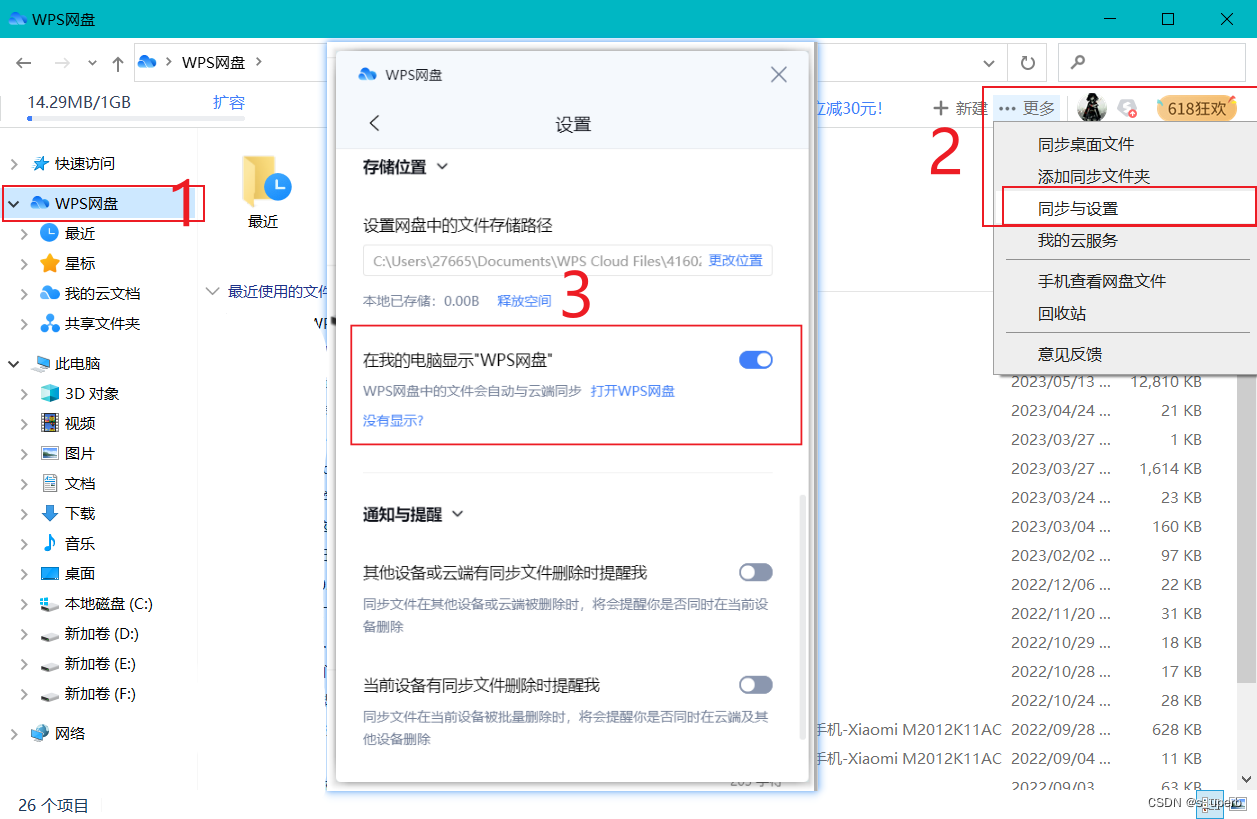Click the explorer Forward navigation arrow
Image resolution: width=1257 pixels, height=819 pixels.
pos(62,63)
